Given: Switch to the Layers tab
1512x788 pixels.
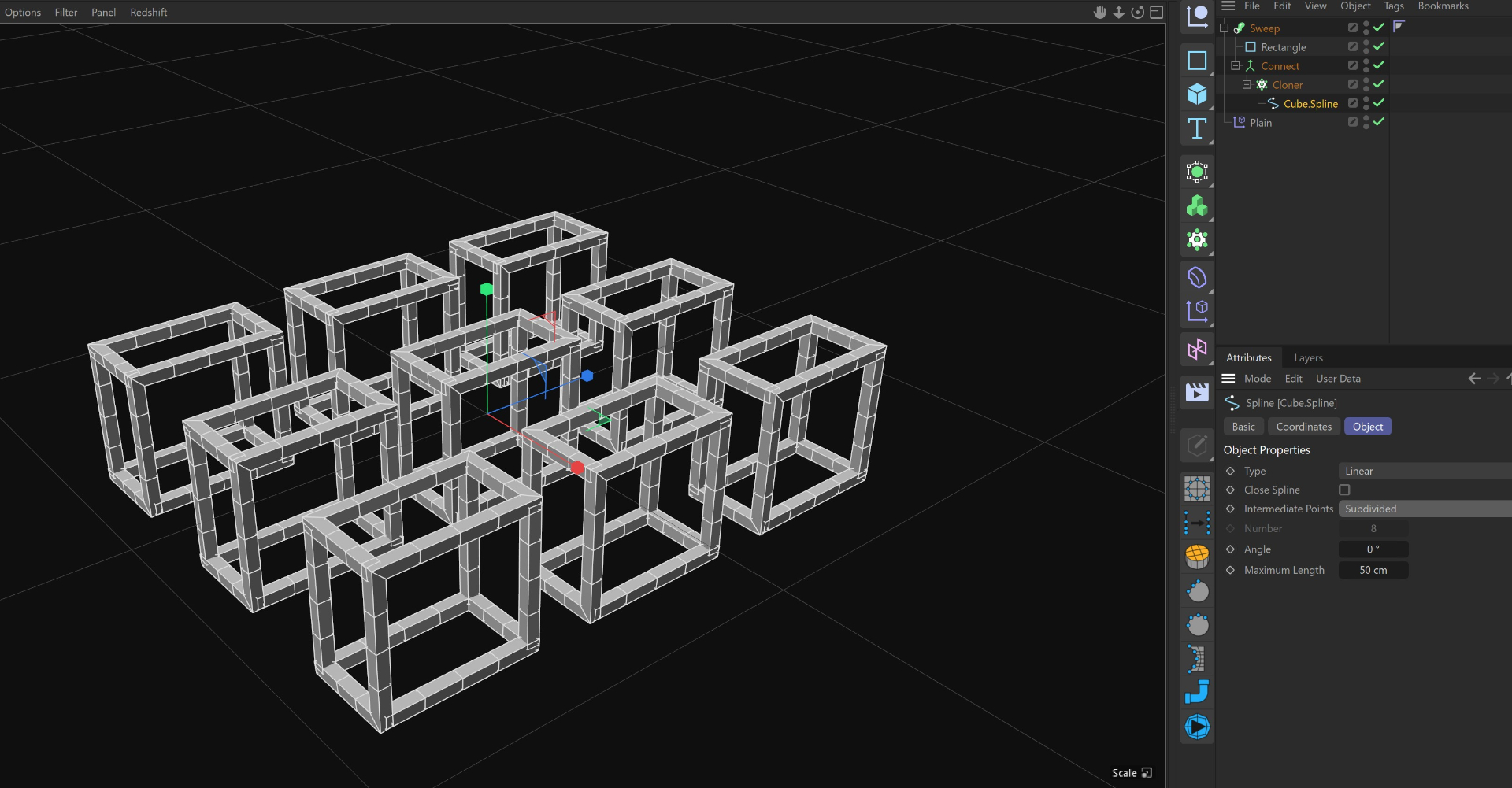Looking at the screenshot, I should [1308, 357].
